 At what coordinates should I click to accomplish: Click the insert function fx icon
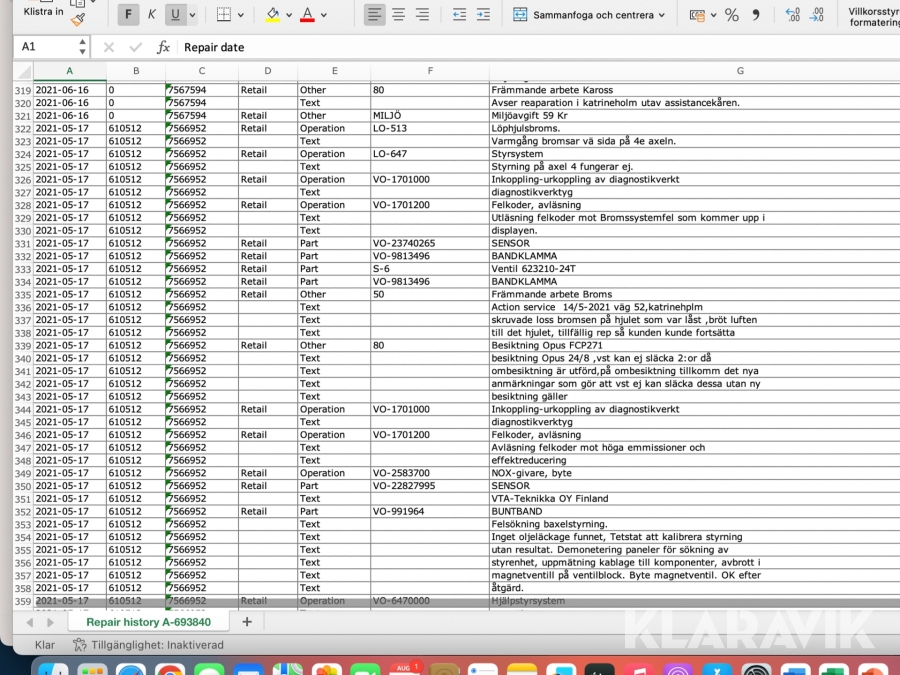pyautogui.click(x=163, y=47)
